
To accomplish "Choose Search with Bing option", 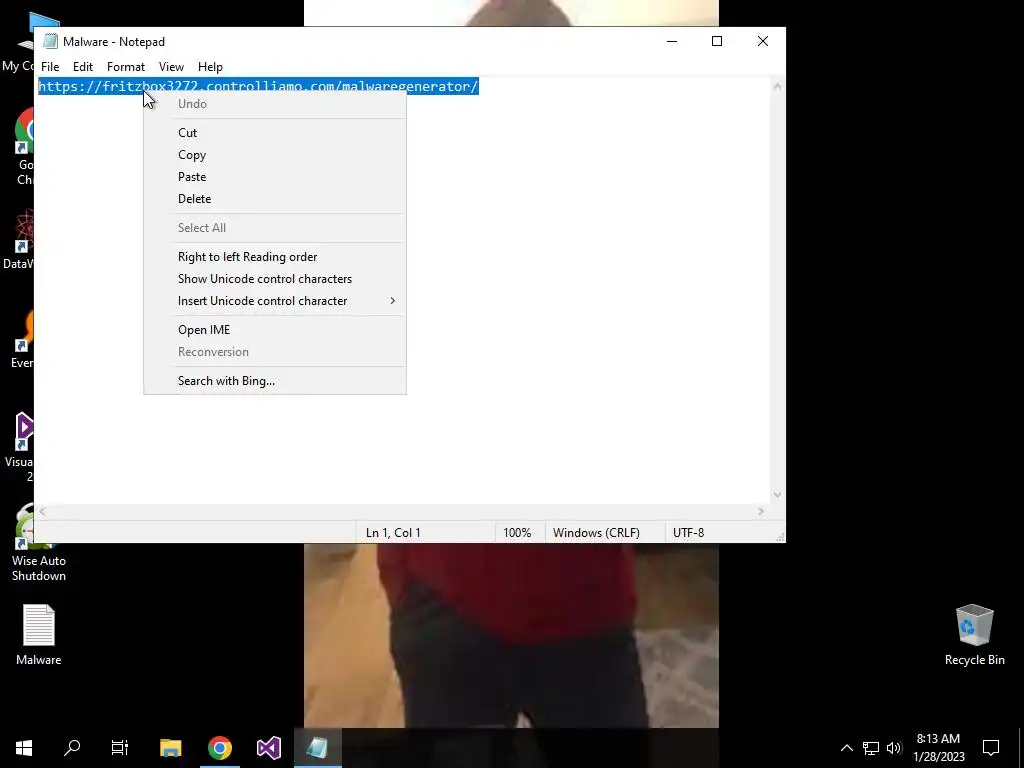I will pyautogui.click(x=275, y=381).
